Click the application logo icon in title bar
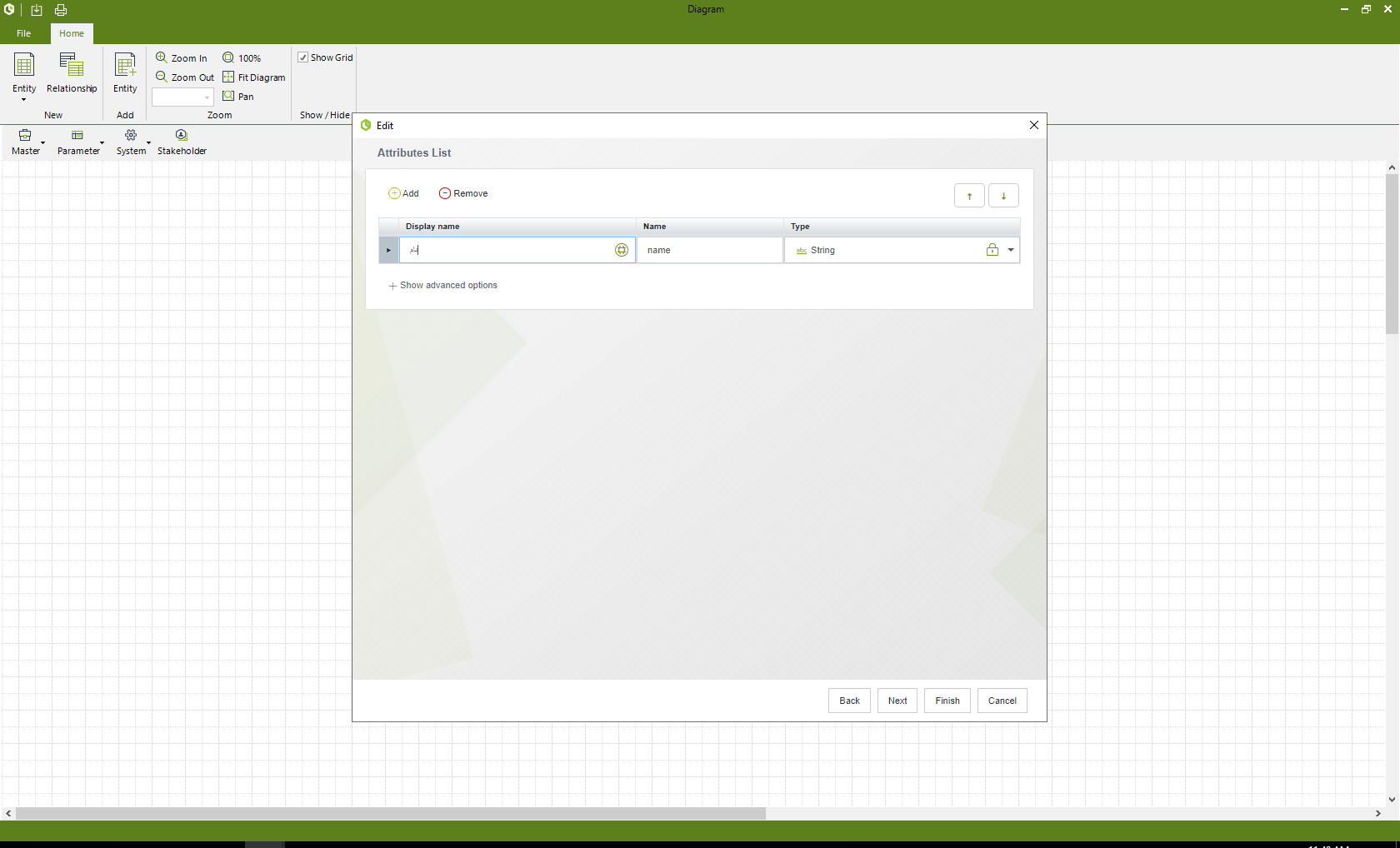Viewport: 1400px width, 848px height. click(9, 9)
